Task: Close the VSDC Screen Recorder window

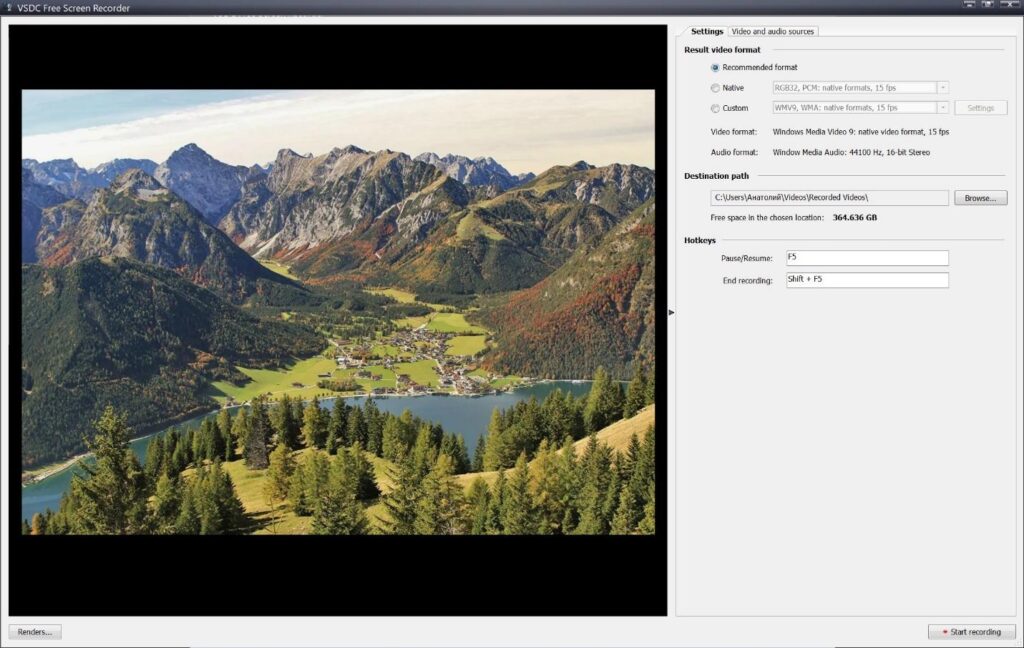Action: (x=1008, y=5)
